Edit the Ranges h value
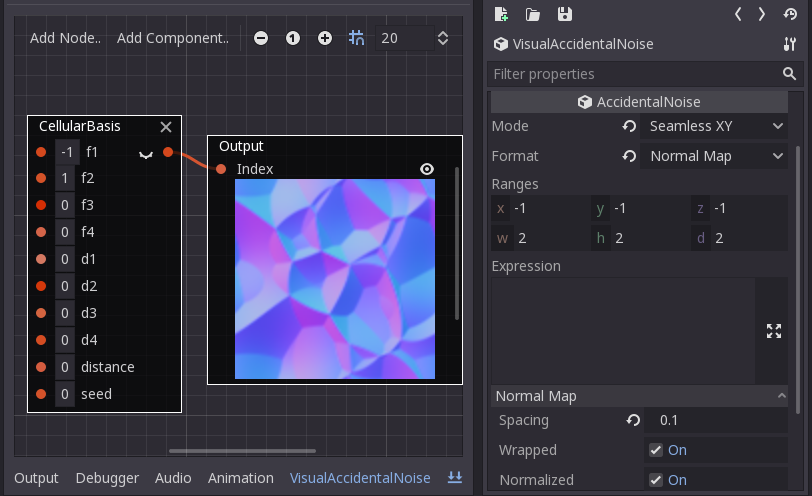Screen dimensions: 812x496 [641, 238]
